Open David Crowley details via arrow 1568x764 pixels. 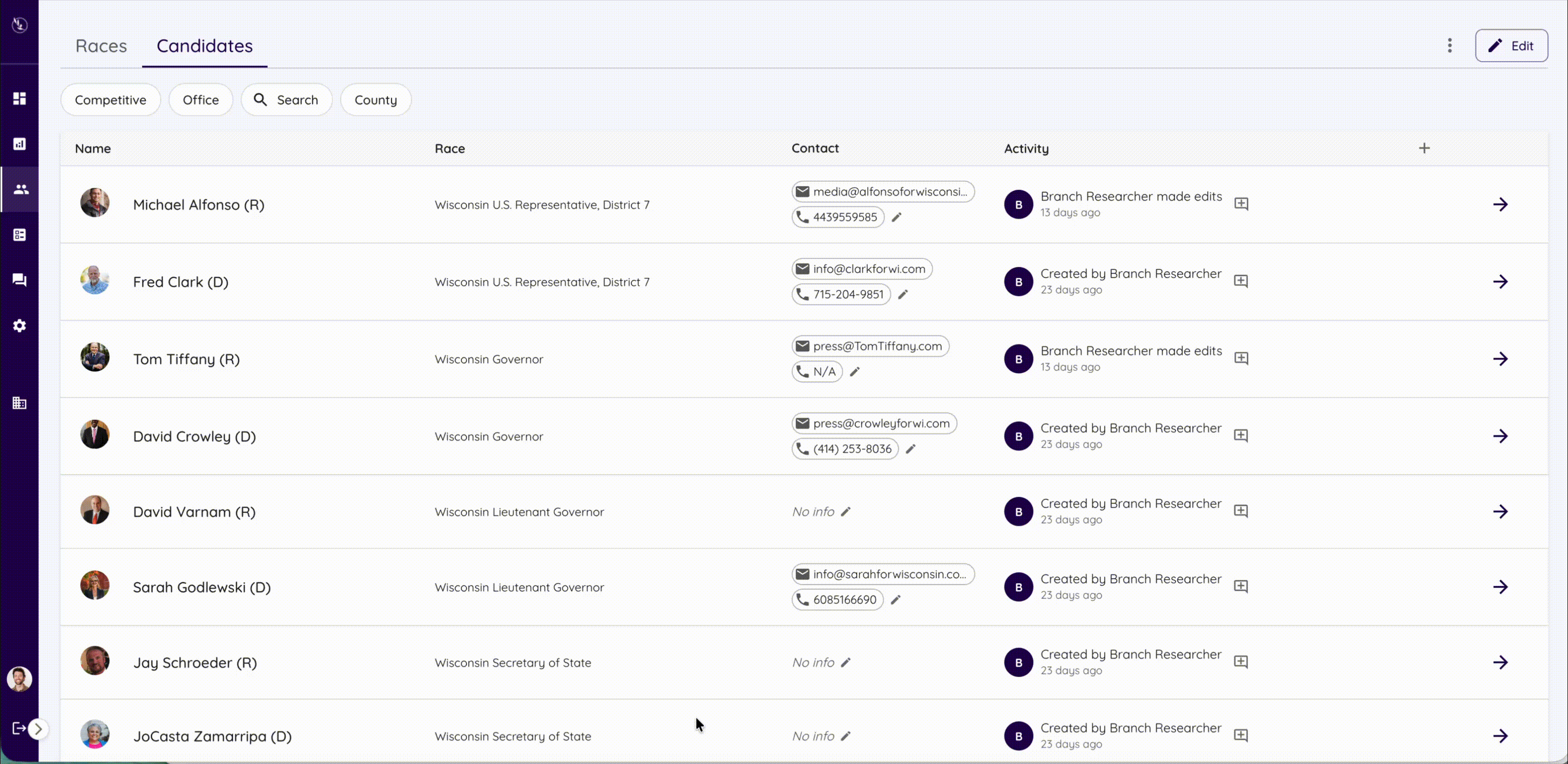click(x=1500, y=436)
